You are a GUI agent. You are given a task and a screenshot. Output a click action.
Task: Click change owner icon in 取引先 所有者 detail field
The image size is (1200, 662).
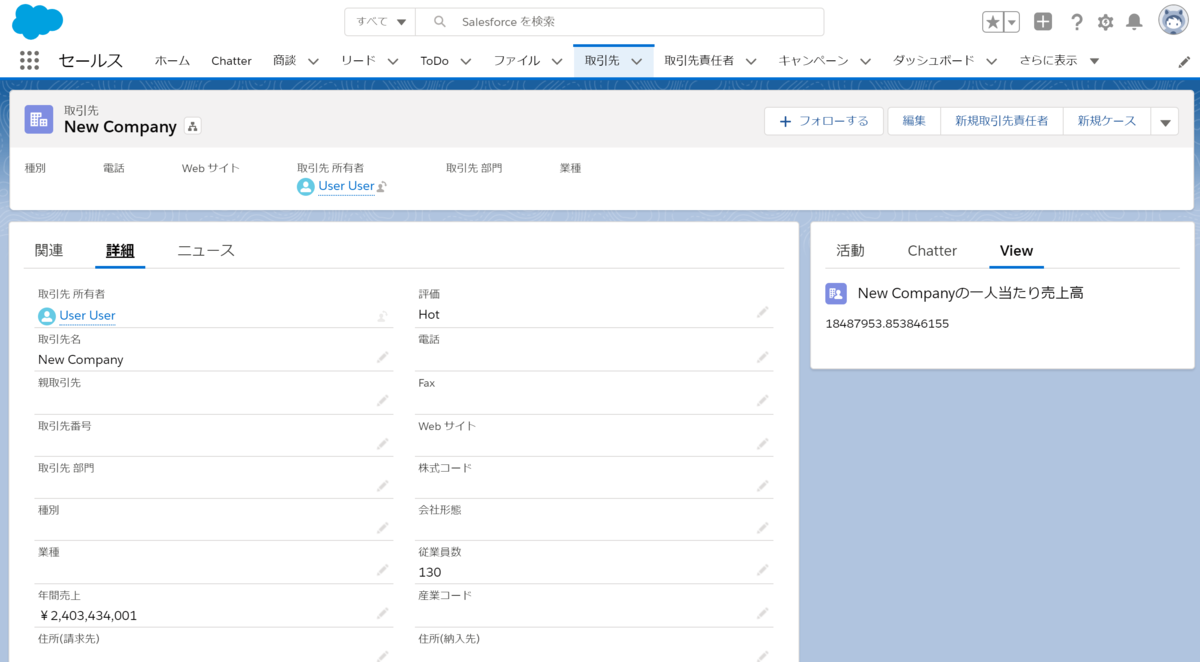(382, 316)
